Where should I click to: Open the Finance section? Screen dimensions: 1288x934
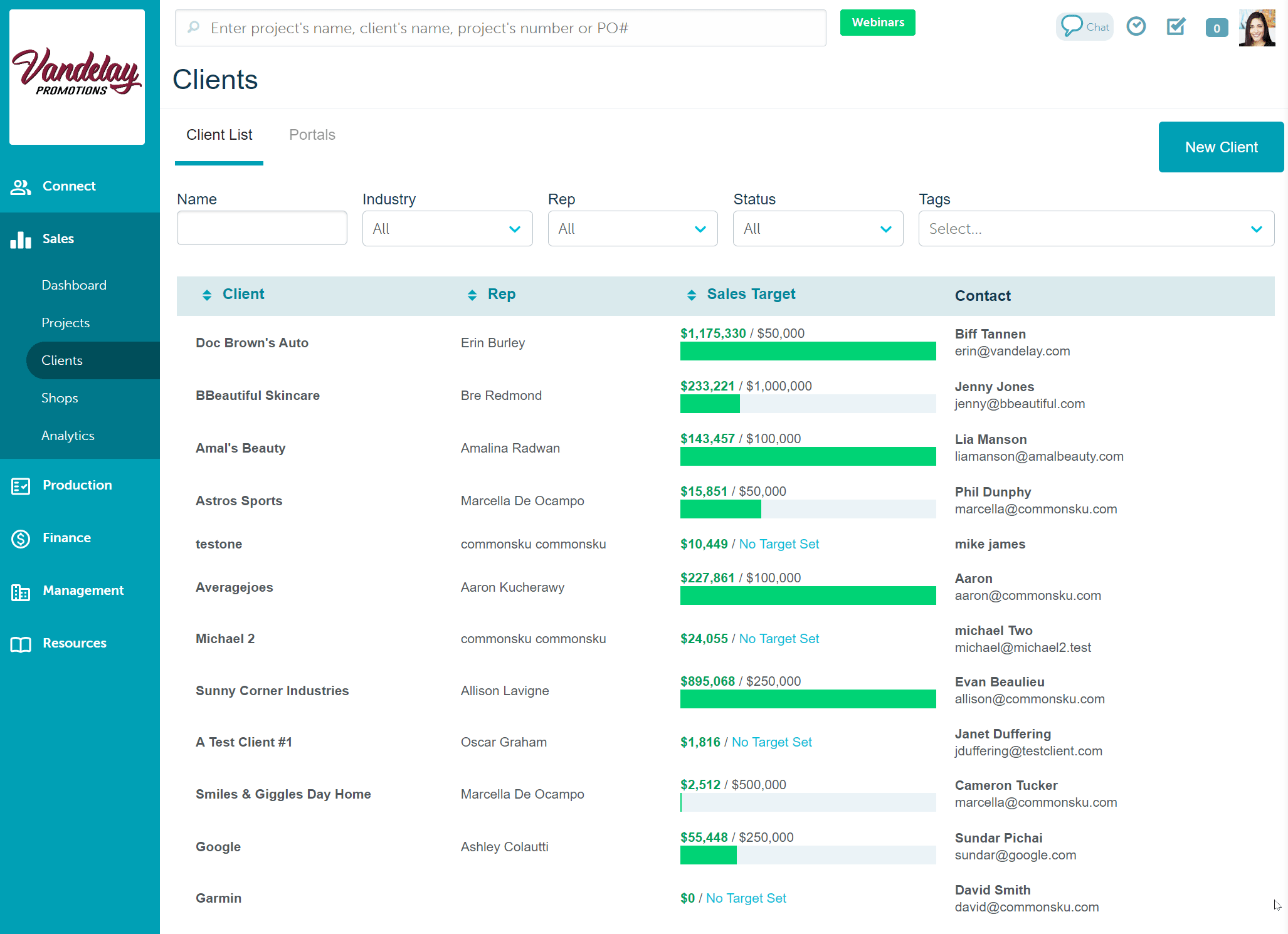[x=66, y=537]
